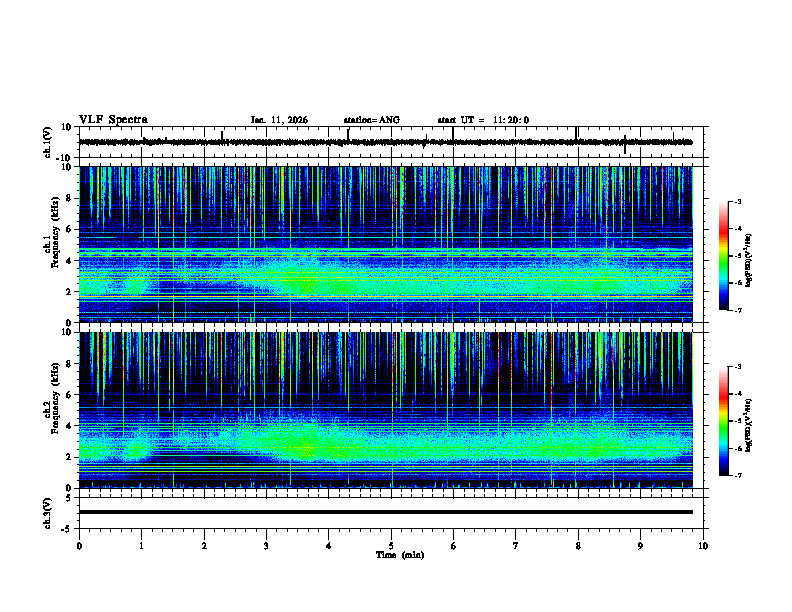Viewport: 792px width, 612px height.
Task: Click the ch.1 spectrogram color bar
Action: pos(723,256)
